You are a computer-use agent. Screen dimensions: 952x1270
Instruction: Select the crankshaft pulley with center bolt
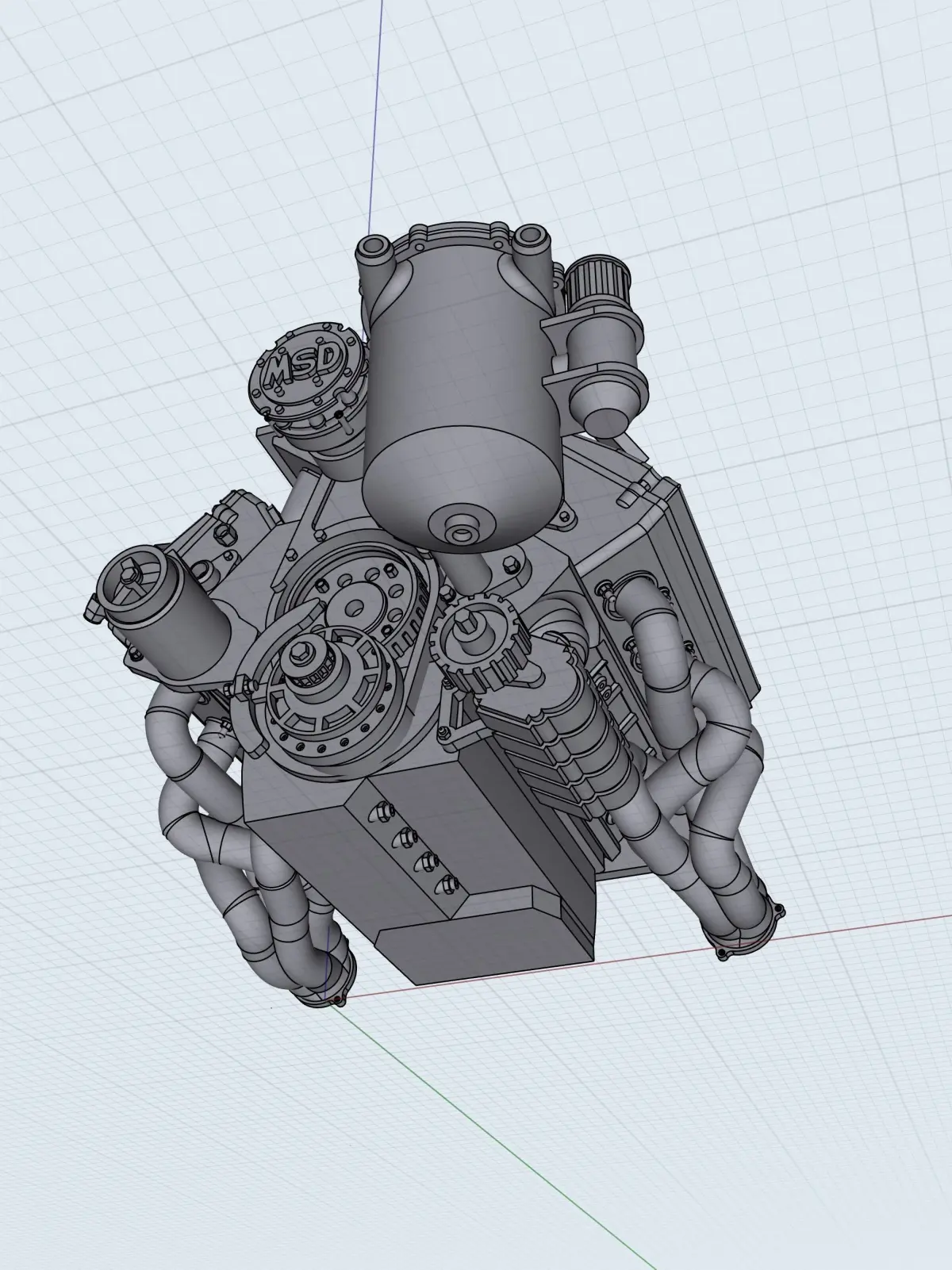(x=323, y=691)
